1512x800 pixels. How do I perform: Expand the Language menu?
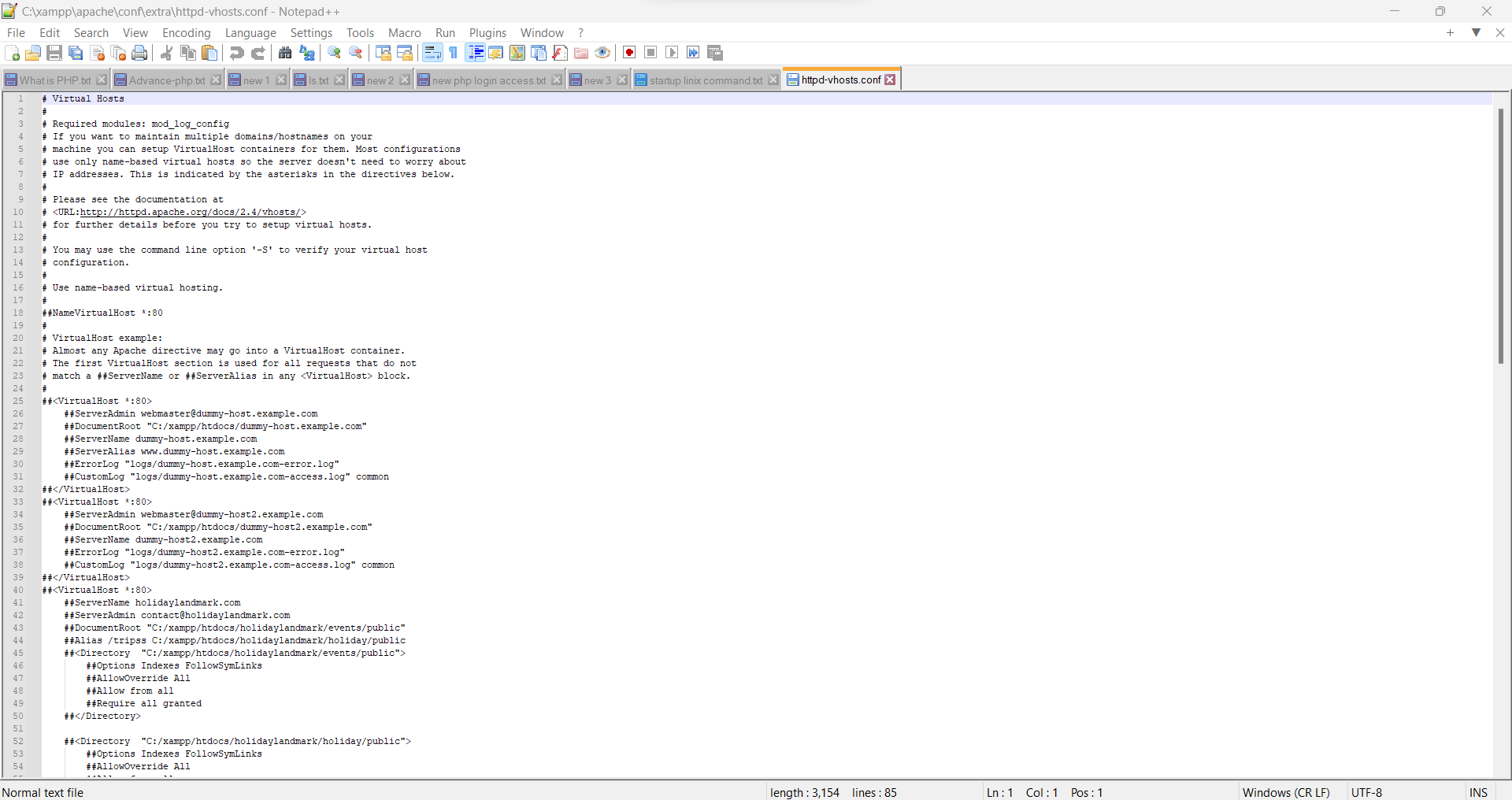coord(250,33)
